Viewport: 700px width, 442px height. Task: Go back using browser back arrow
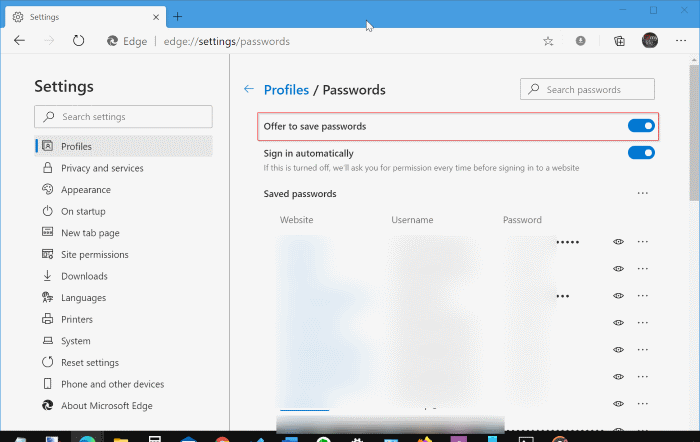(x=19, y=41)
